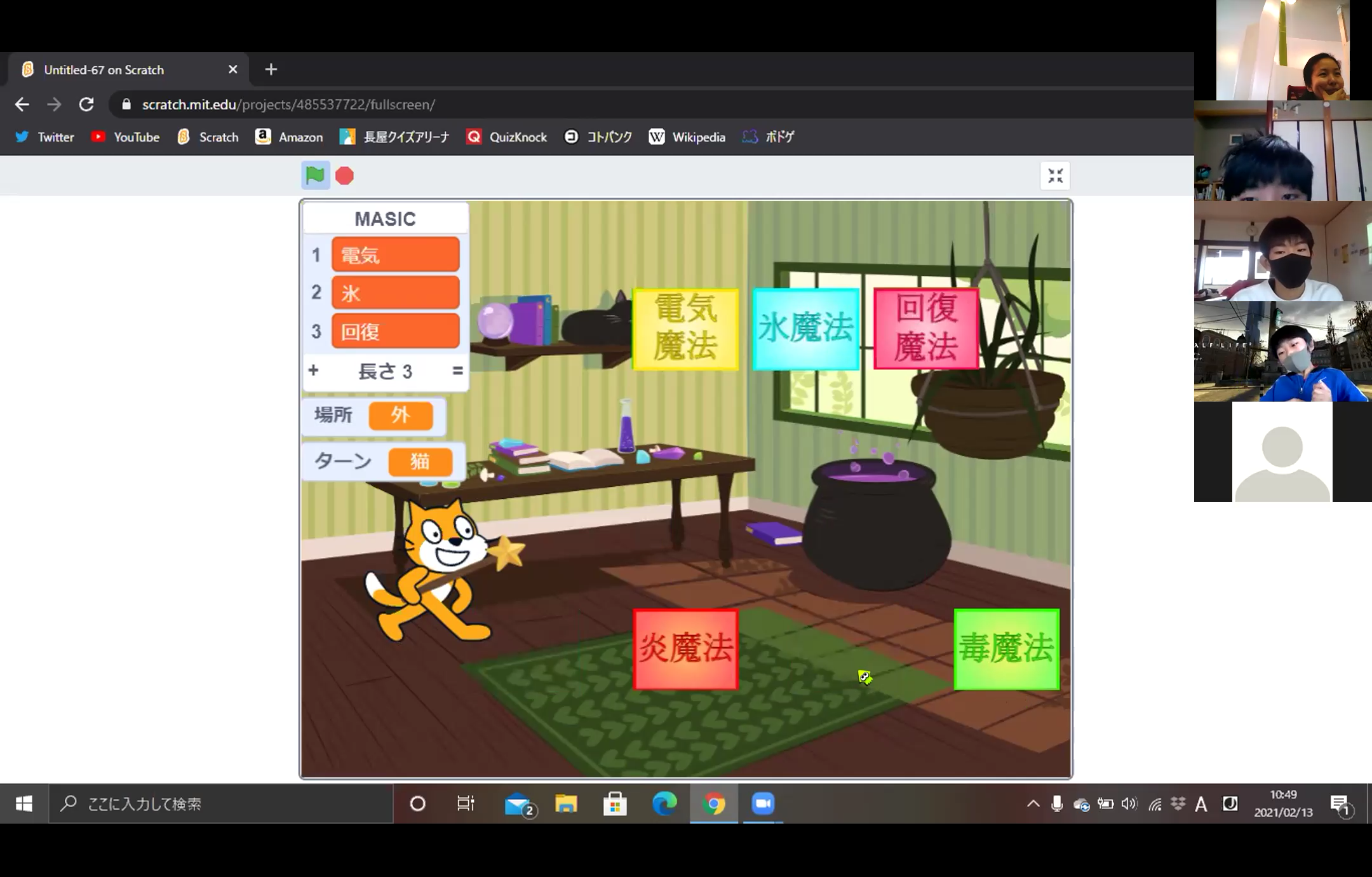
Task: Open clock showing 10:49 2021/02/13
Action: pyautogui.click(x=1283, y=804)
